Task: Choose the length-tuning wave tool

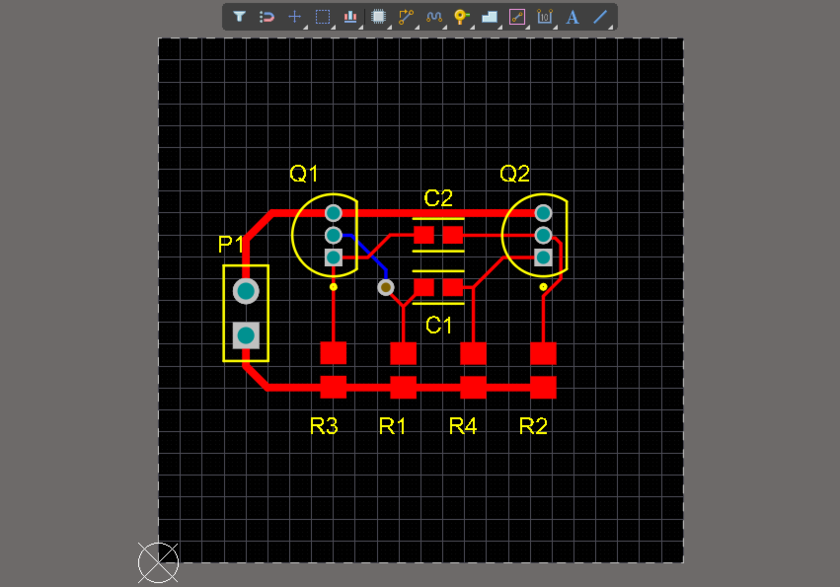Action: (434, 16)
